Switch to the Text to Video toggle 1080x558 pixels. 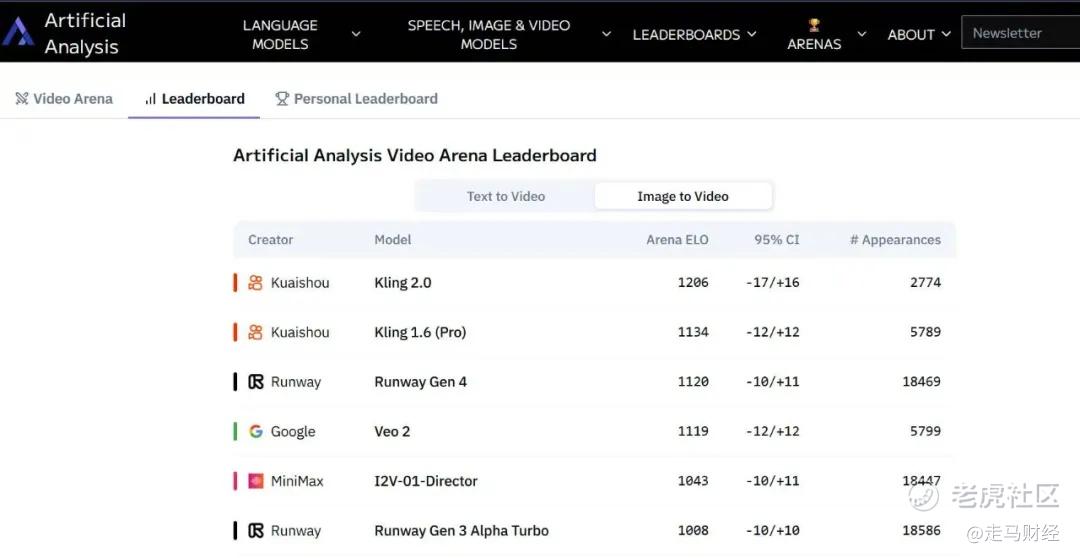tap(506, 196)
